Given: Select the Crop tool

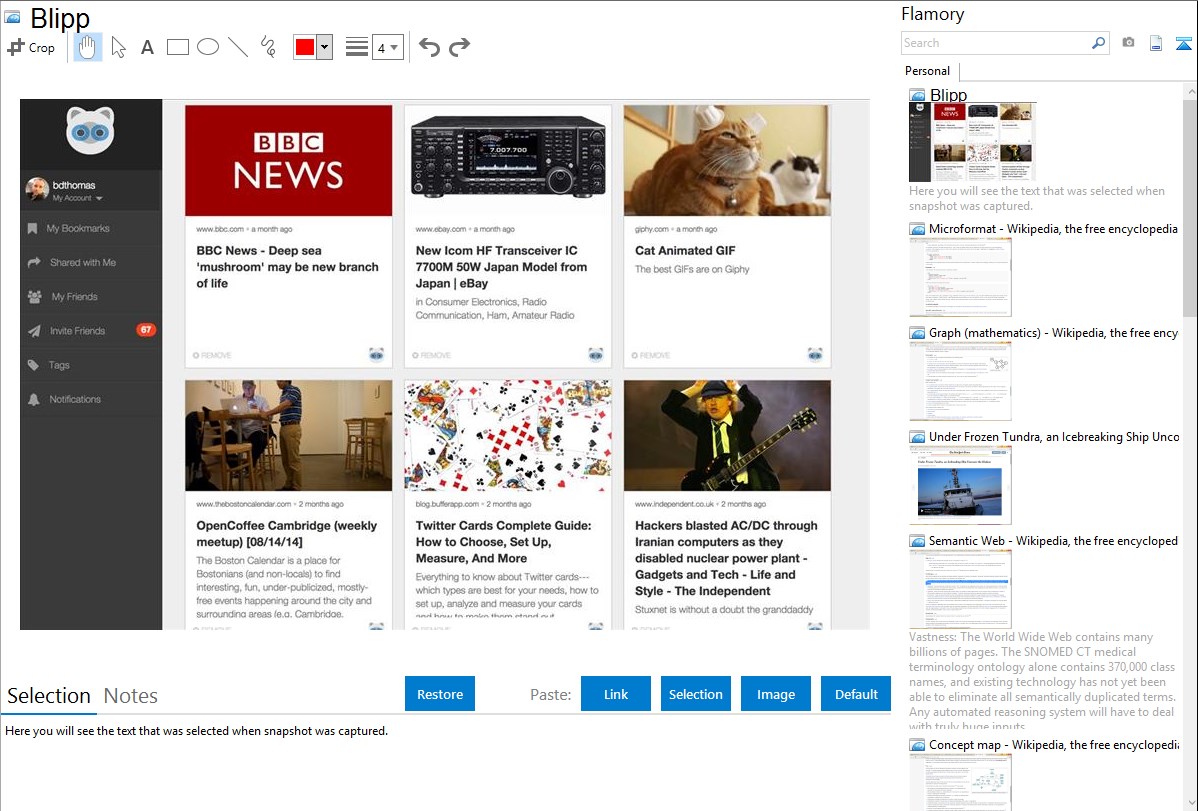Looking at the screenshot, I should (31, 47).
